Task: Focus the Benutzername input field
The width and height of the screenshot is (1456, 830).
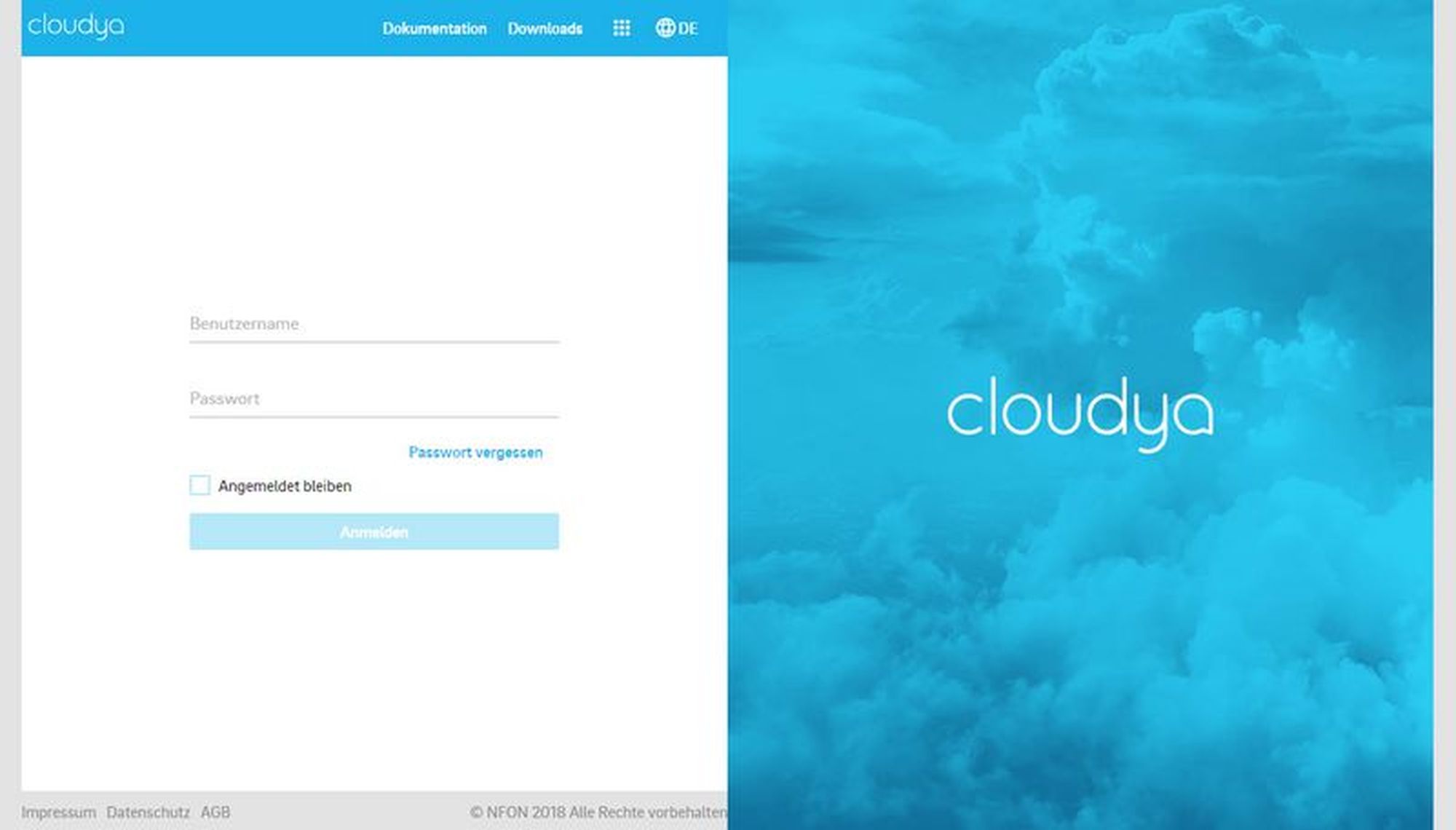Action: [373, 324]
